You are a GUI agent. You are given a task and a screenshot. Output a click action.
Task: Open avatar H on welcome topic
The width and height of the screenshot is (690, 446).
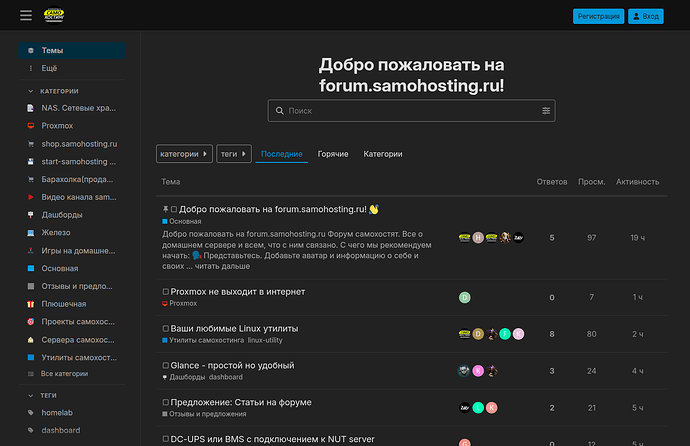pos(478,238)
